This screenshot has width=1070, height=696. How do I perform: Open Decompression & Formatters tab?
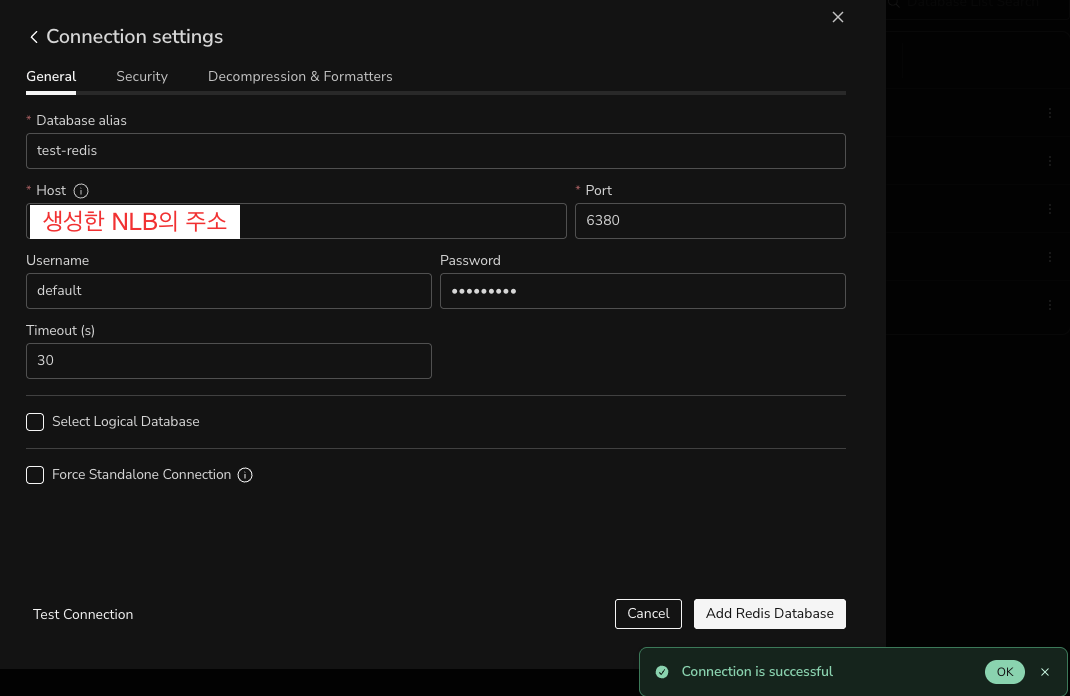tap(300, 76)
